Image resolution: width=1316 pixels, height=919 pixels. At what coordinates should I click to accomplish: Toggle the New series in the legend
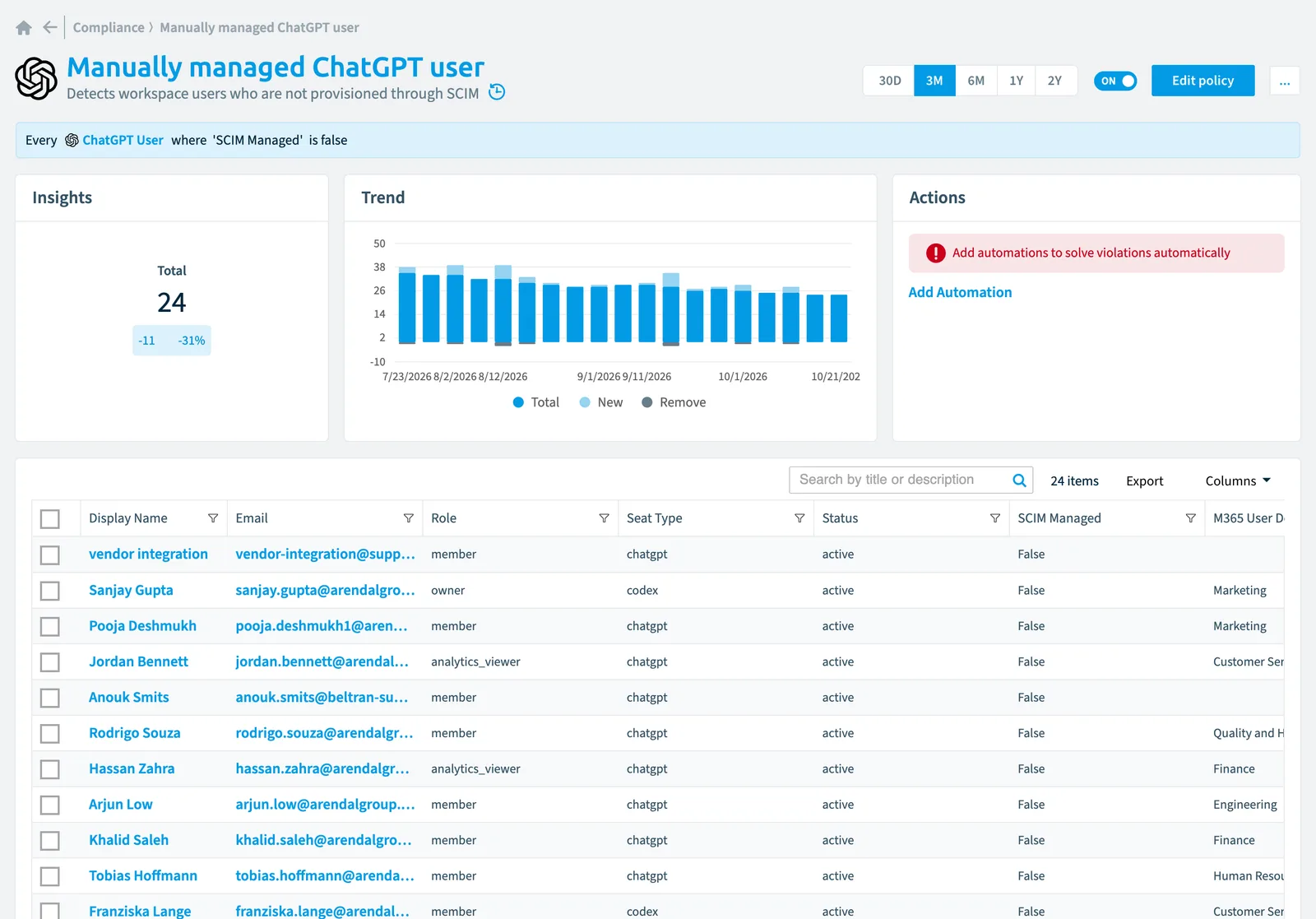coord(601,402)
